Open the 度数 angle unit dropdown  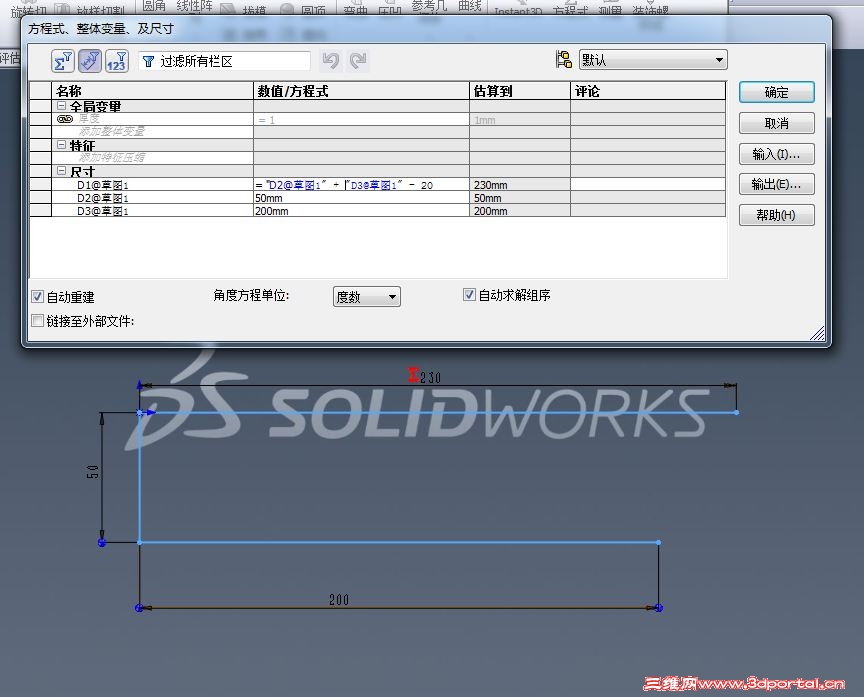click(366, 297)
